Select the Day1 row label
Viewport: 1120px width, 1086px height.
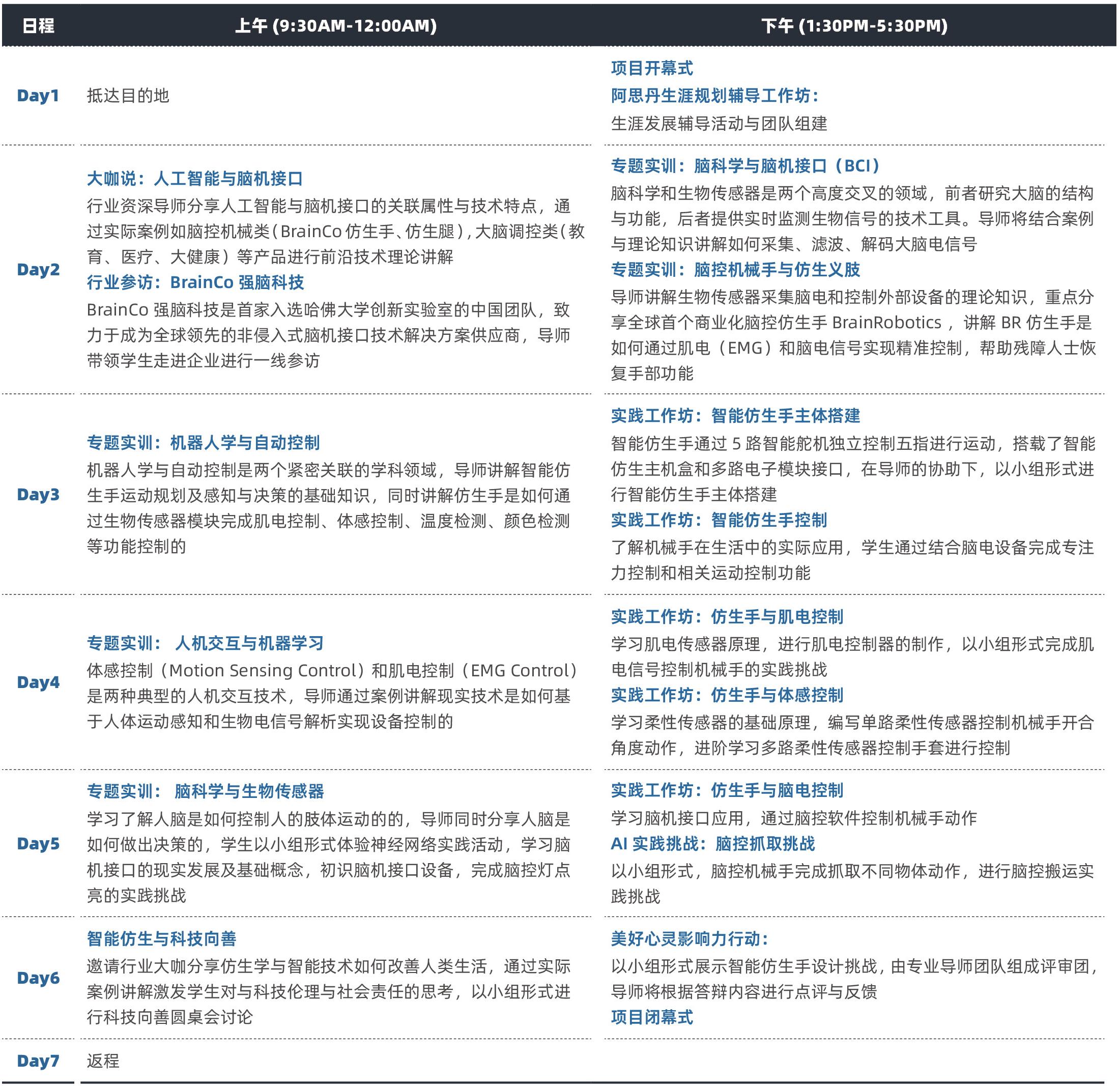(x=38, y=96)
